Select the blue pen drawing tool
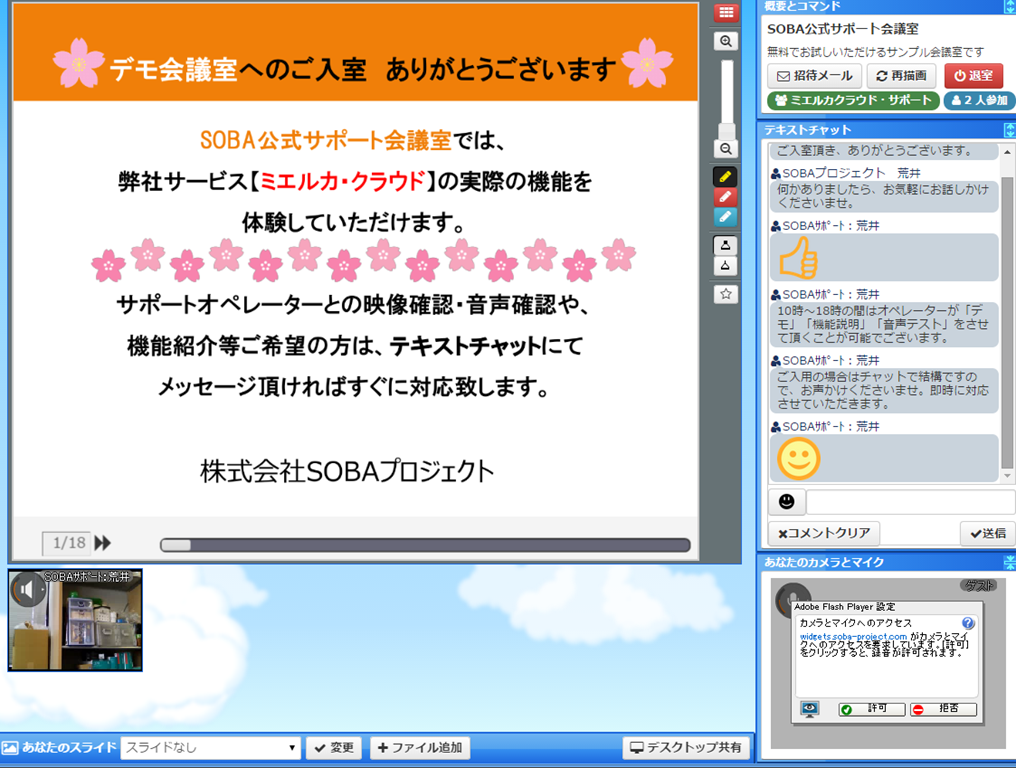Viewport: 1016px width, 768px height. 727,217
